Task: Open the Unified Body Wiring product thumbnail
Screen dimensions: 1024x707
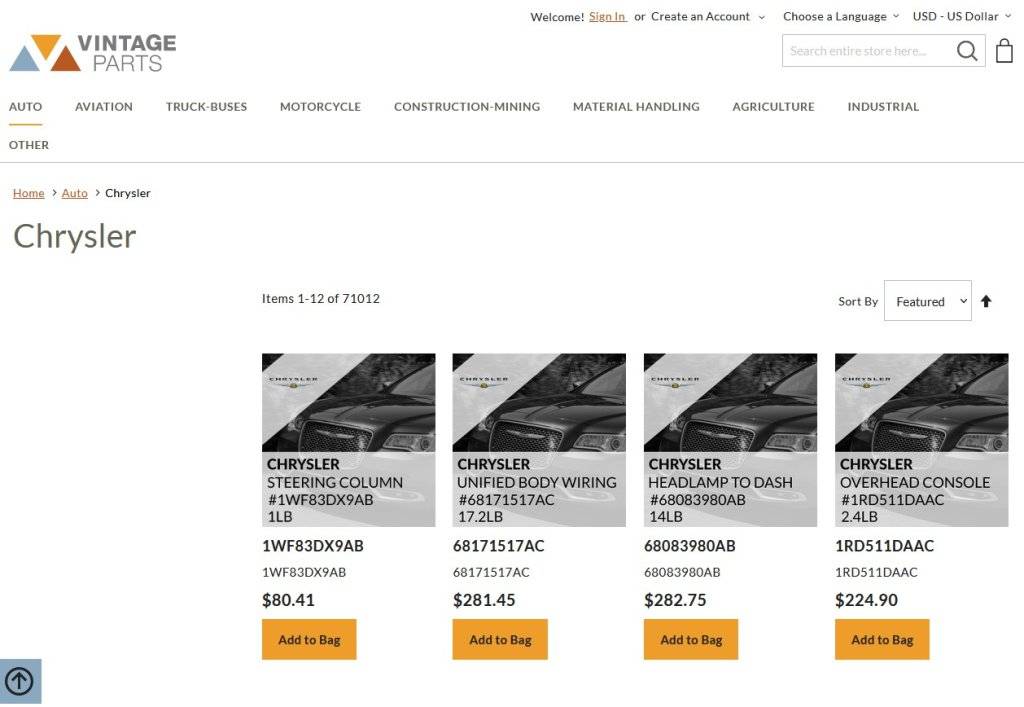Action: (x=539, y=439)
